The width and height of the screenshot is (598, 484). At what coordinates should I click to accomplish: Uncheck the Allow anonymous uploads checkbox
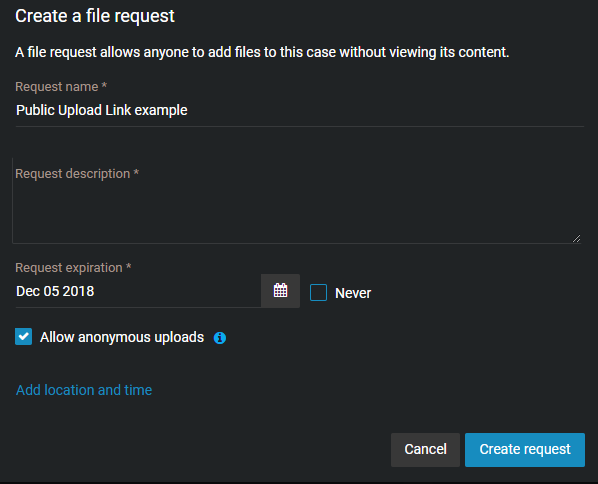(24, 336)
